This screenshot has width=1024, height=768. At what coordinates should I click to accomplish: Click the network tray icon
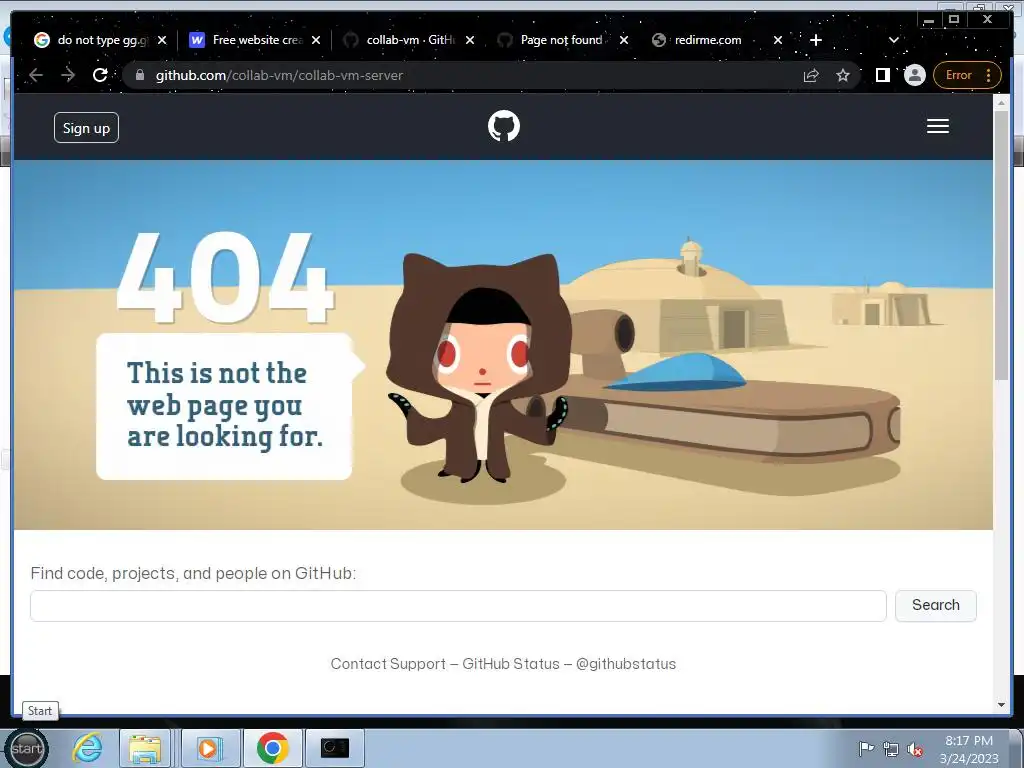891,749
